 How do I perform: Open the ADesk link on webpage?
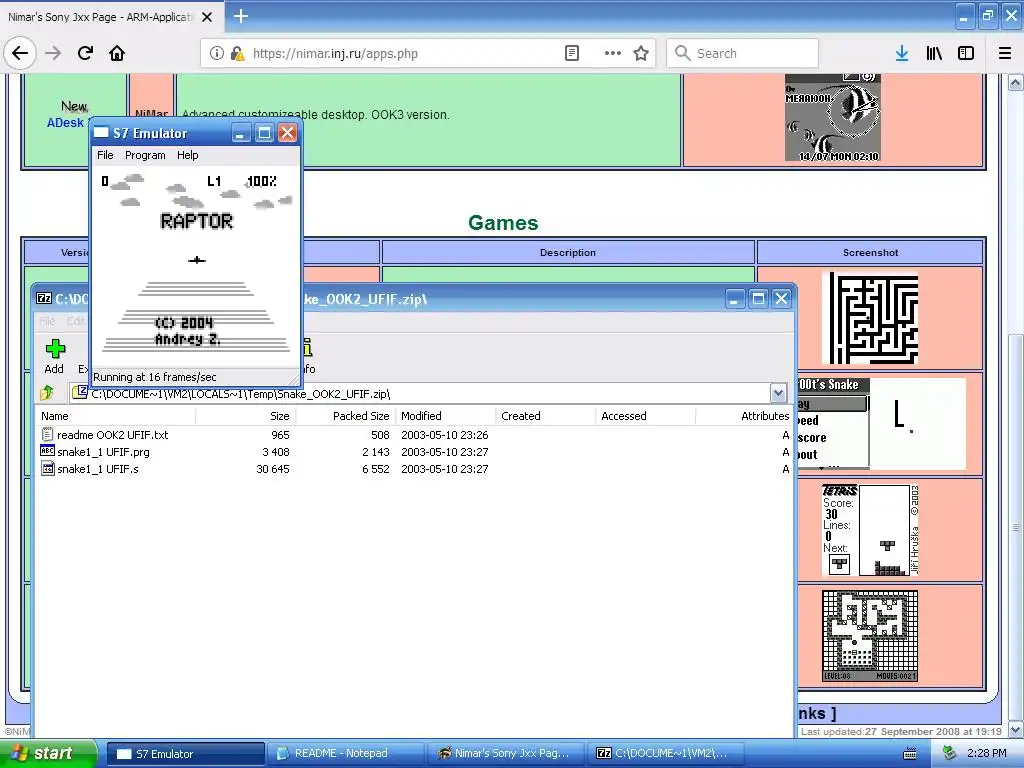coord(65,123)
